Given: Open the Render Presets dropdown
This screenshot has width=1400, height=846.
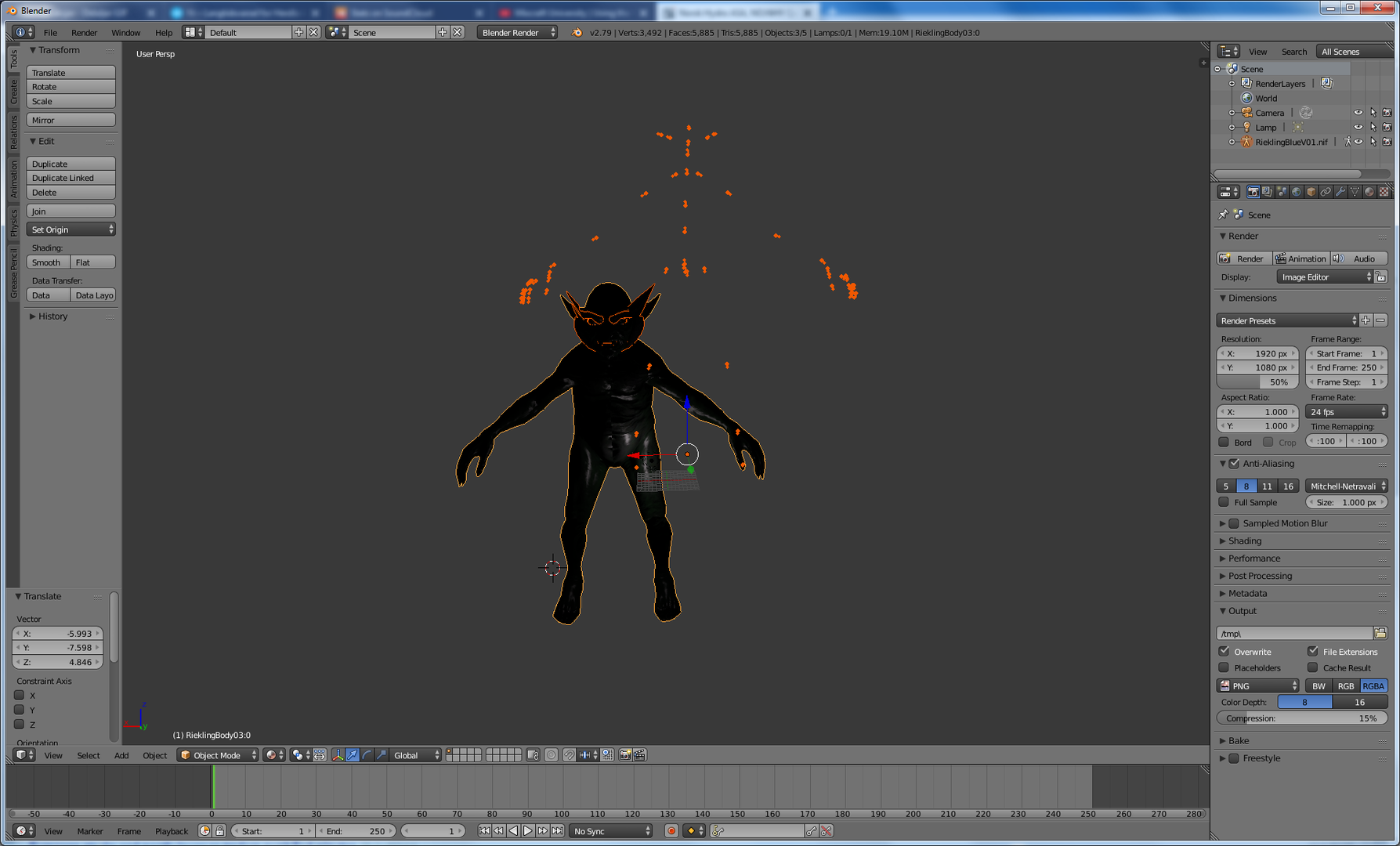Looking at the screenshot, I should [x=1287, y=320].
